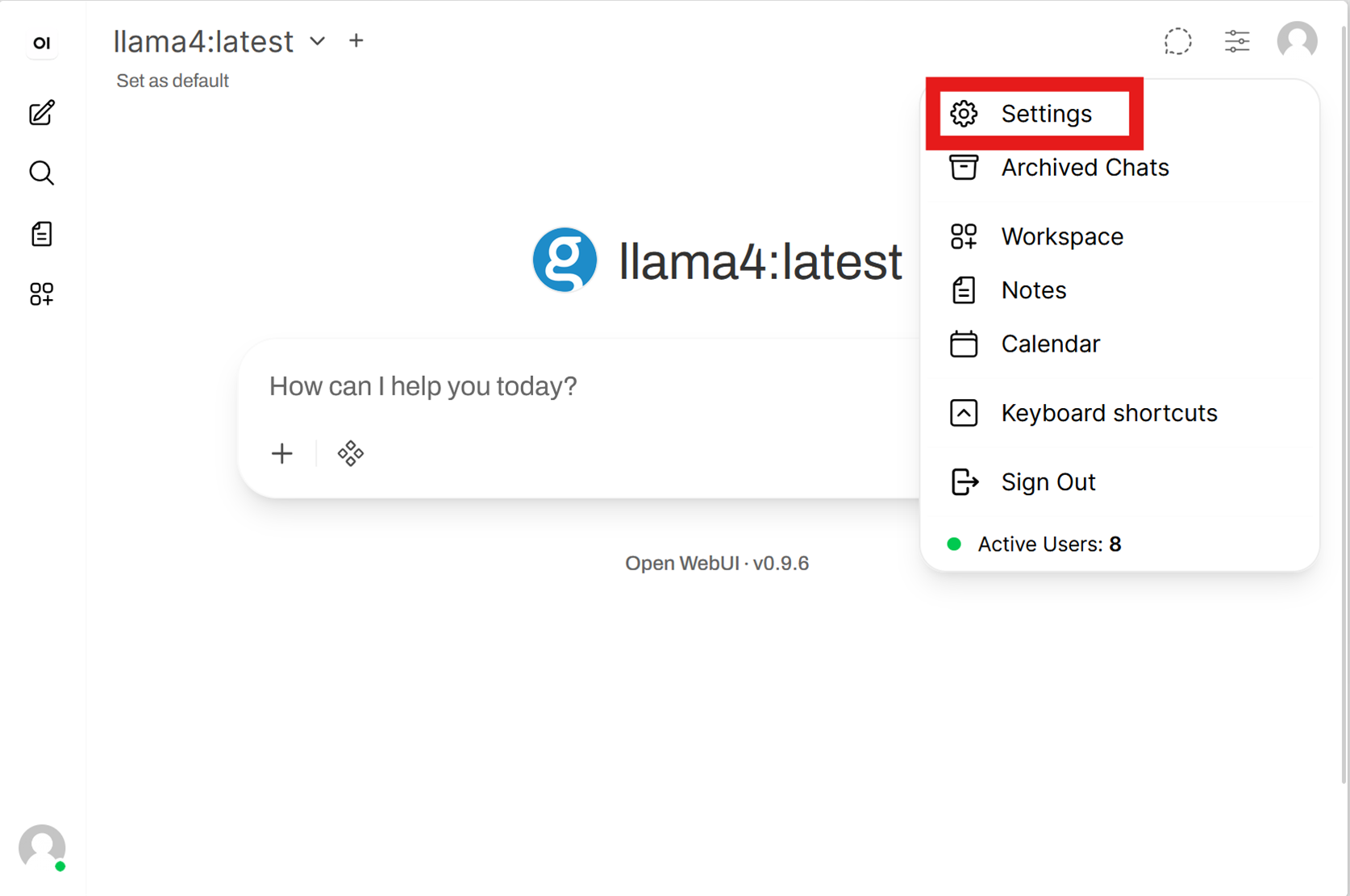Click the green active users status dot
Screen dimensions: 1350x896
(954, 544)
